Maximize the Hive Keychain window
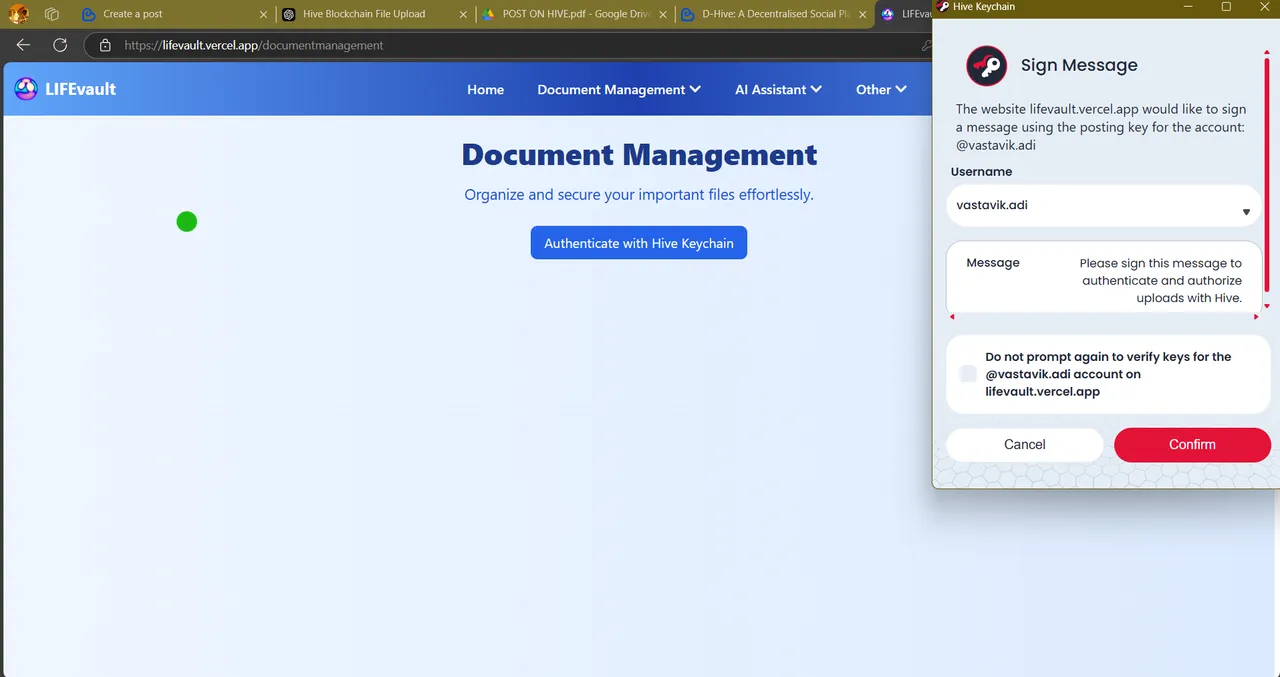This screenshot has height=677, width=1280. pyautogui.click(x=1226, y=6)
